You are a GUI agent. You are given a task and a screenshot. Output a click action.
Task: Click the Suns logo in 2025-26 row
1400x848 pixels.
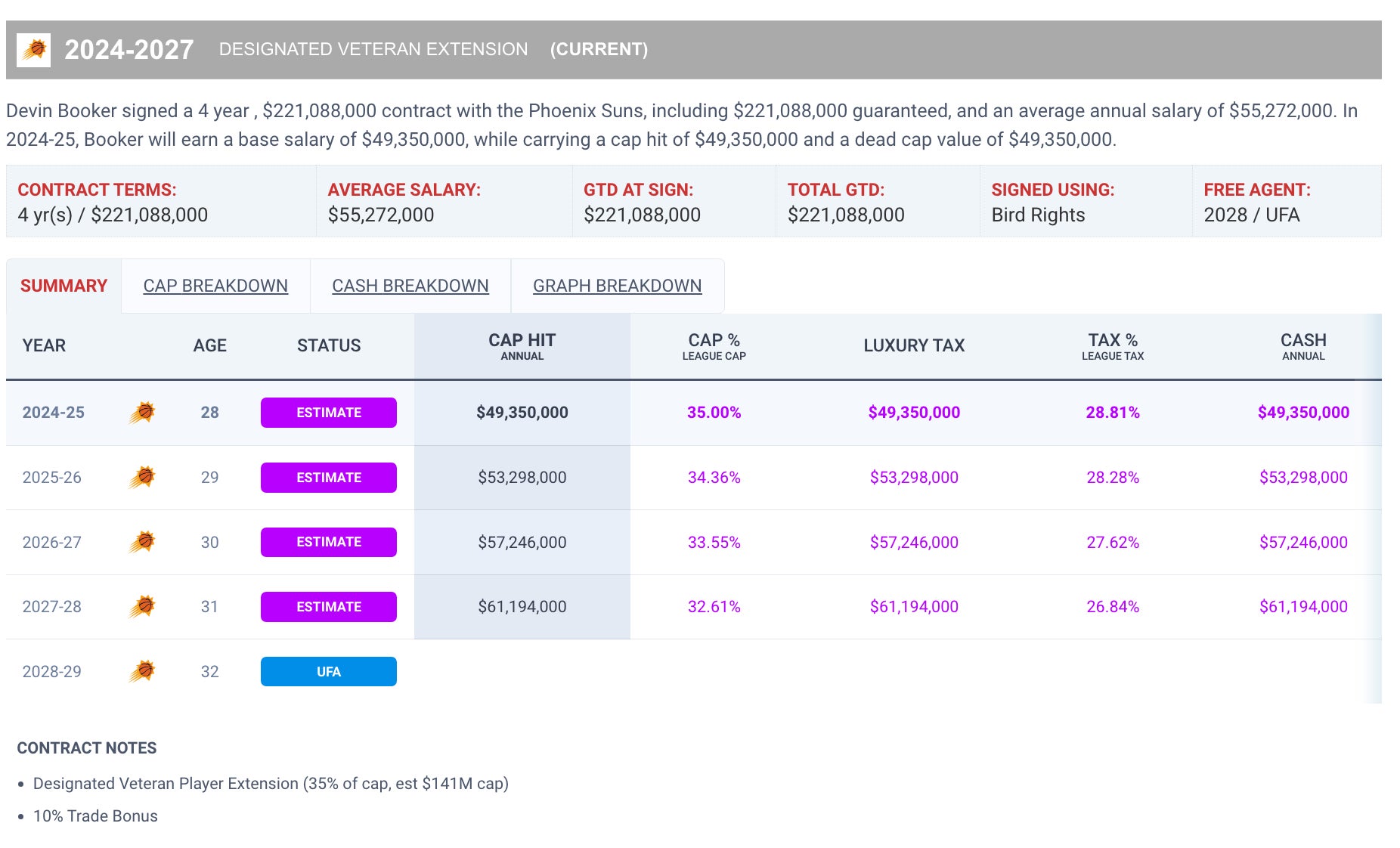142,478
